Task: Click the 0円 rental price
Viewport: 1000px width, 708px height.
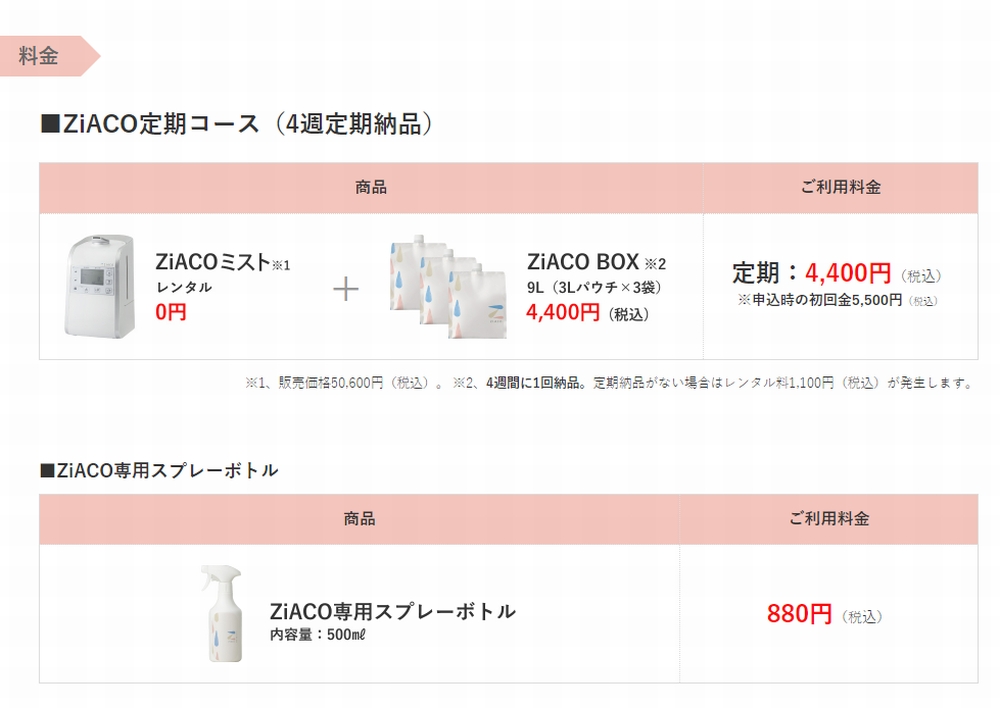Action: [x=171, y=312]
